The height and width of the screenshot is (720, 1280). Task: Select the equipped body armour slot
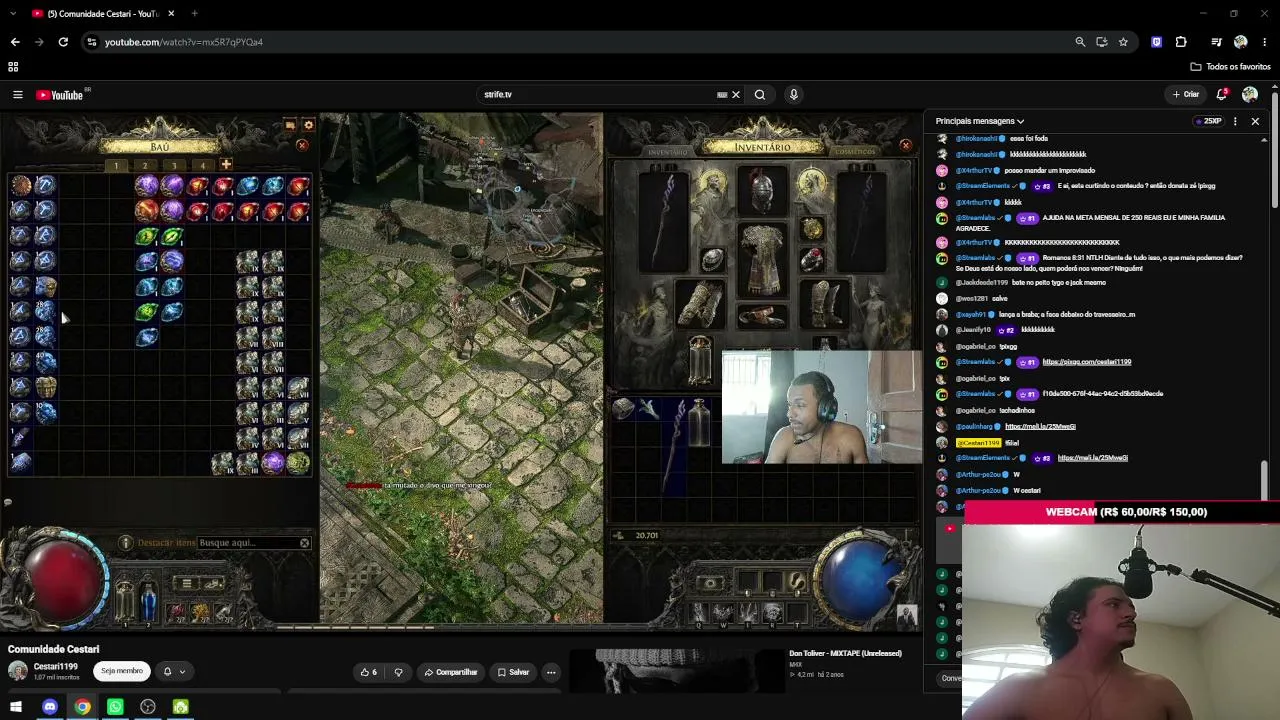(762, 258)
